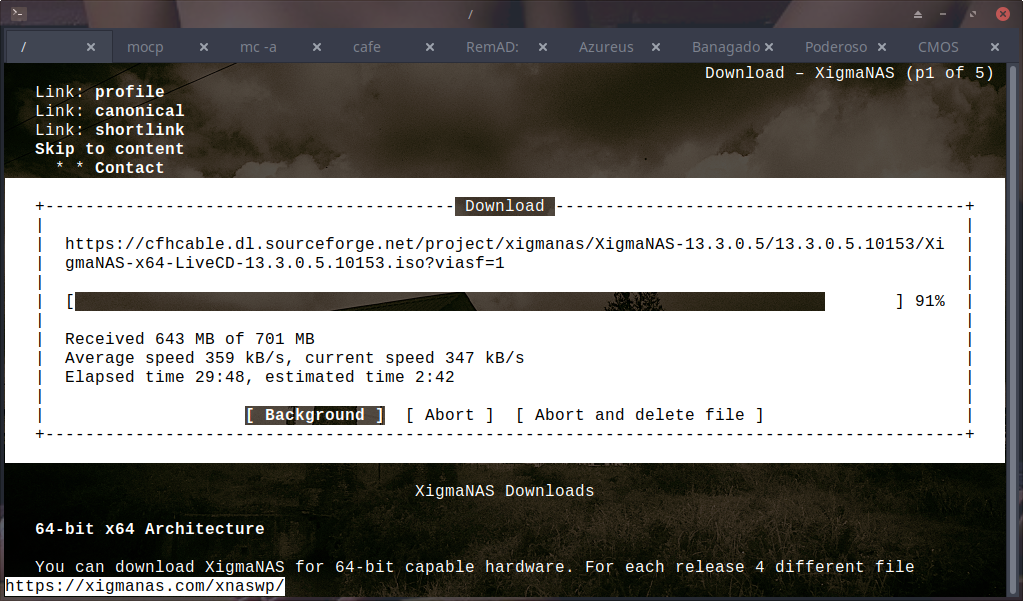Open the shortlink link

(140, 130)
